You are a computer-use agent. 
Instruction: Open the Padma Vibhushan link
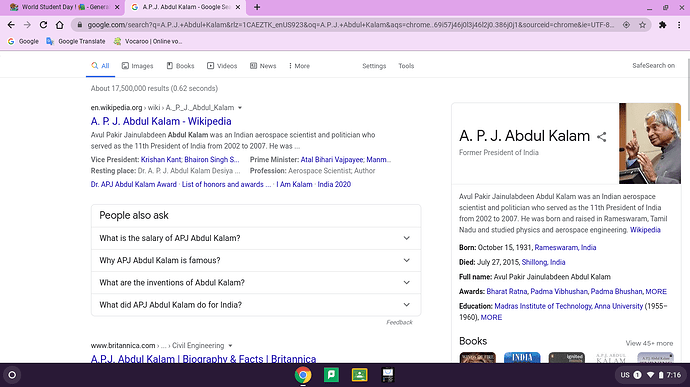[559, 291]
